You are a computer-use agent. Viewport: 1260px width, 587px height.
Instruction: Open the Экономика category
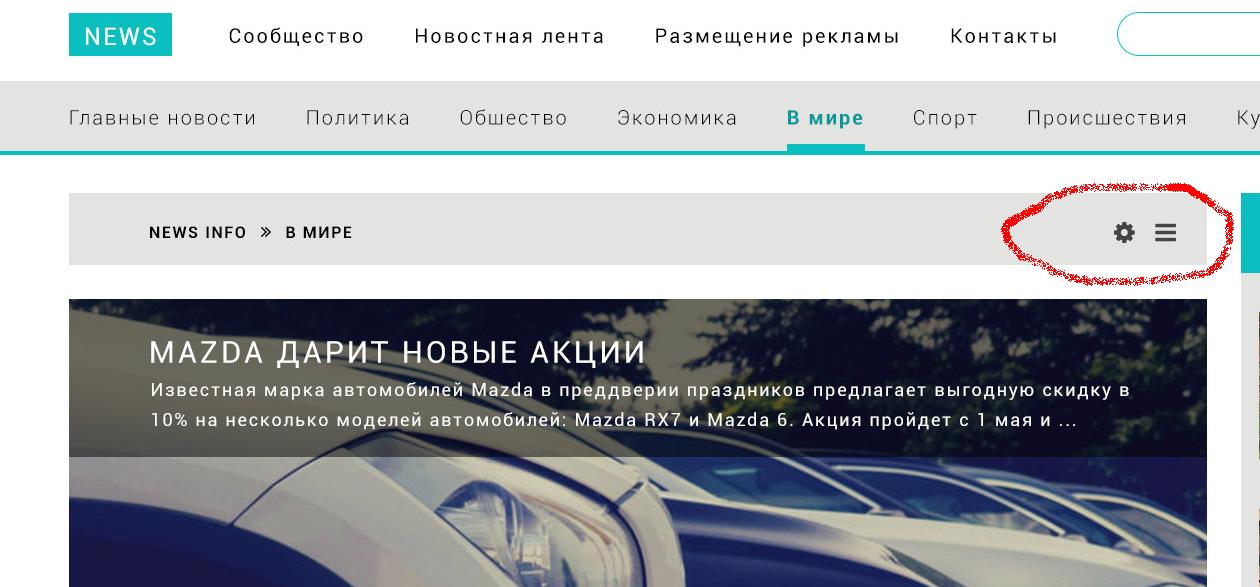coord(677,118)
